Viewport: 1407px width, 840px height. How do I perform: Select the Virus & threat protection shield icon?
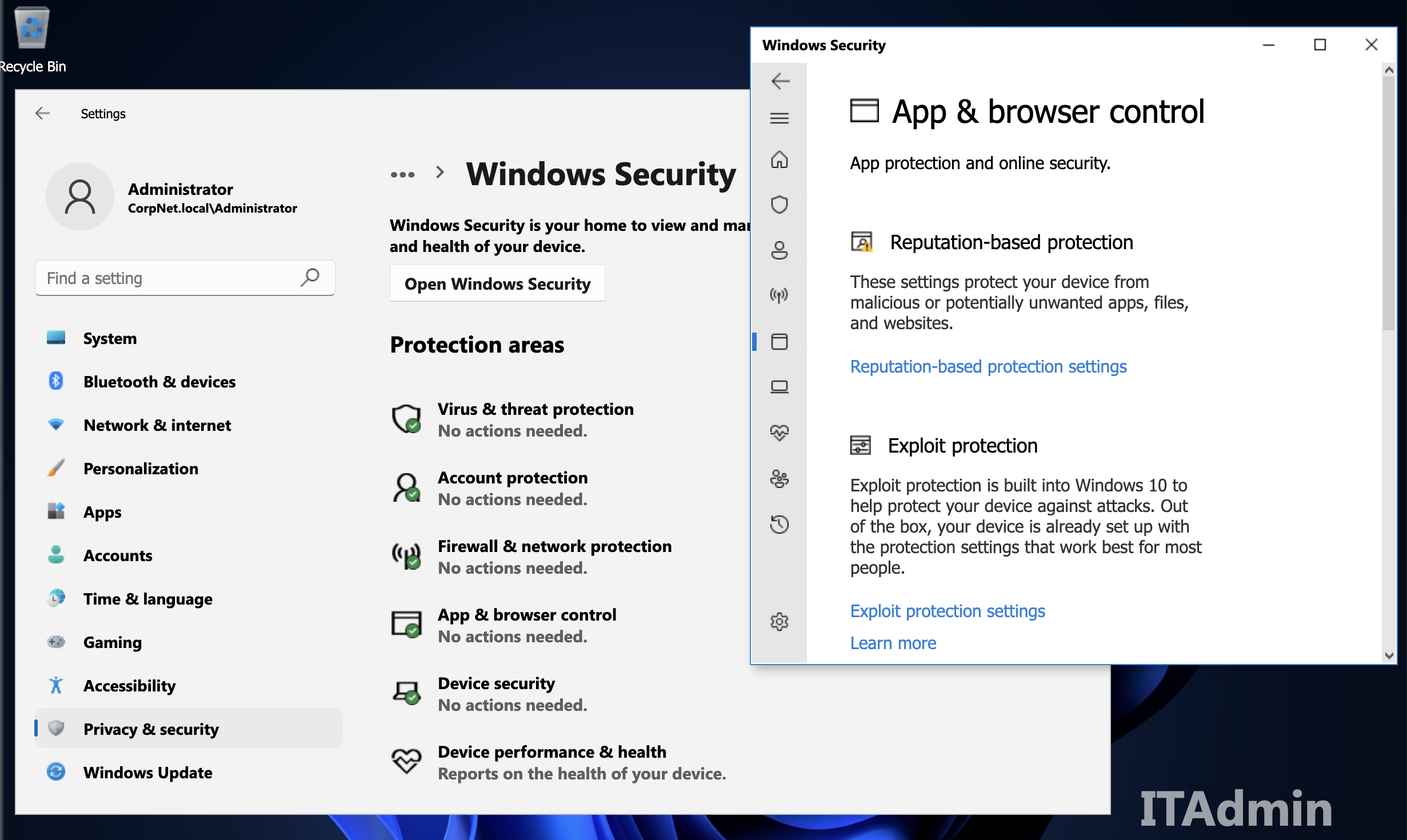coord(780,205)
